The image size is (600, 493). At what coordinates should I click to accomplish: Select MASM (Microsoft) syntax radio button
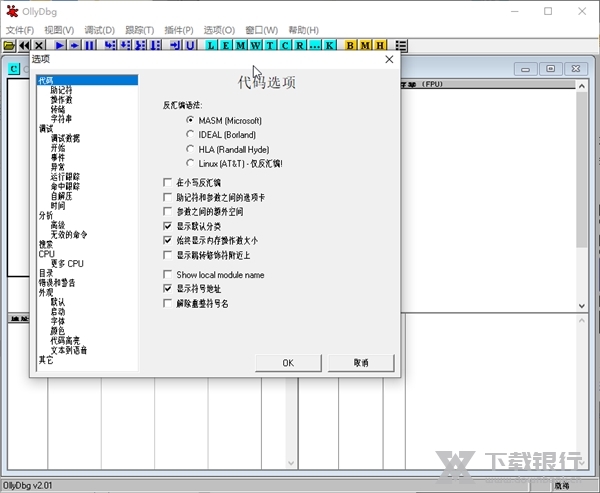[190, 120]
